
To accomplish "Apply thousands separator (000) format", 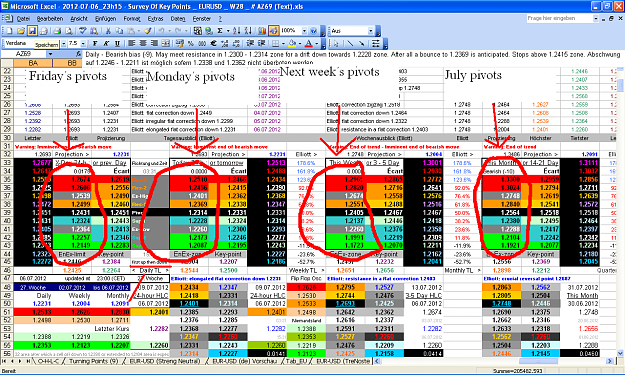I will (x=202, y=43).
